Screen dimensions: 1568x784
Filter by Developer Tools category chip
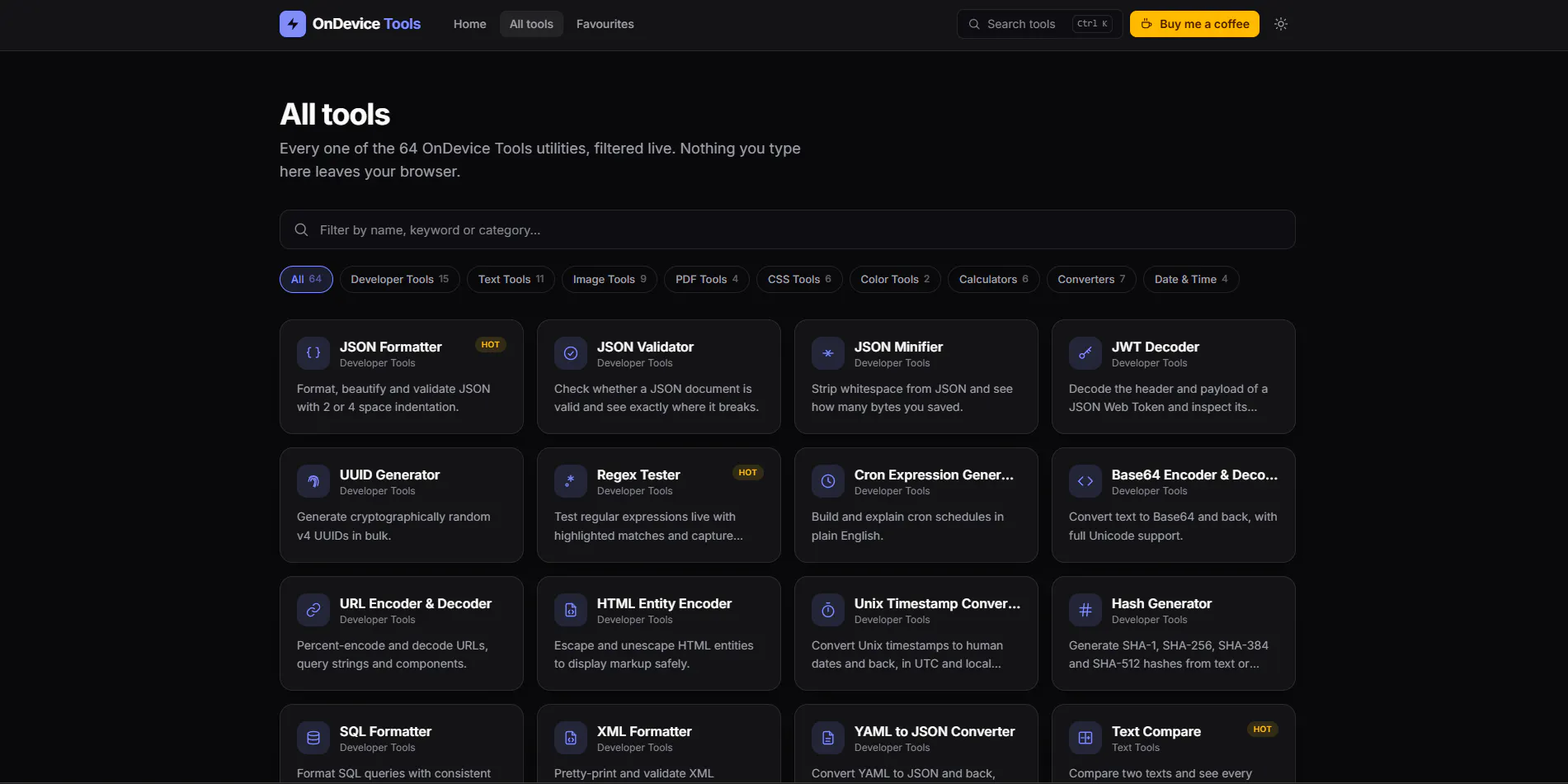(x=400, y=279)
